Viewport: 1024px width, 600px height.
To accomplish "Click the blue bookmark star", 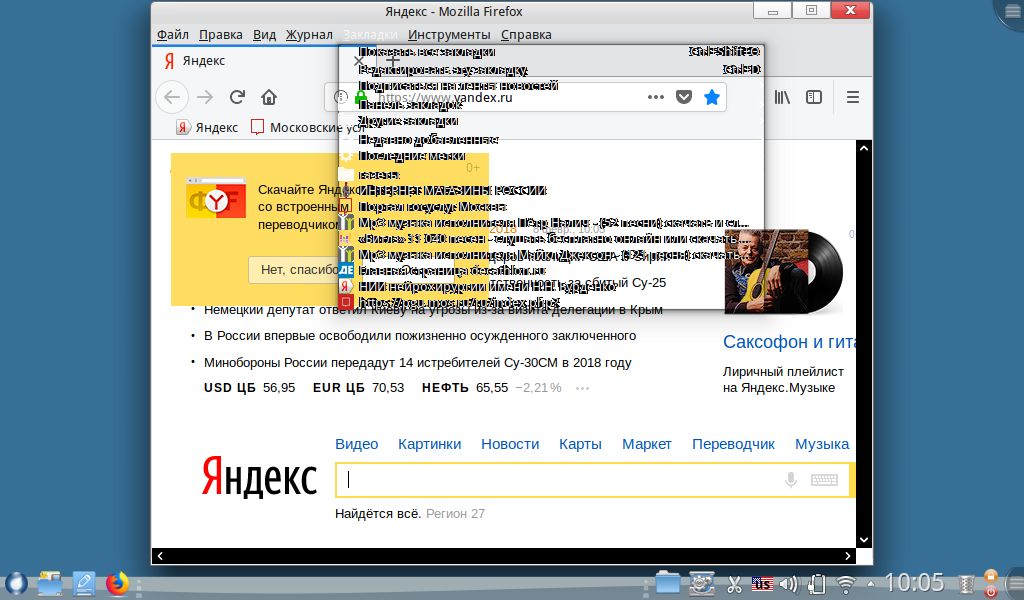I will [712, 97].
